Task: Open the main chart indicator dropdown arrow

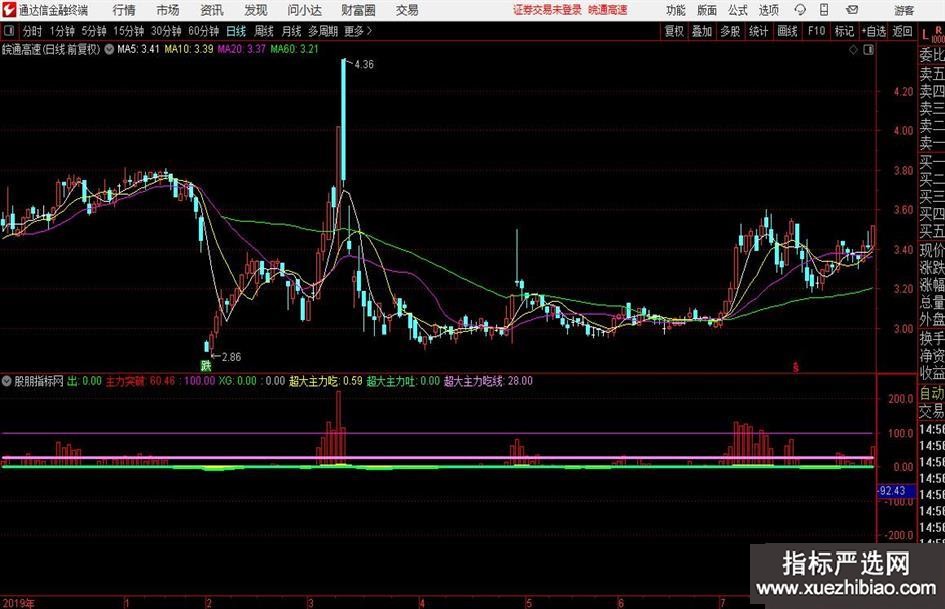Action: click(109, 49)
